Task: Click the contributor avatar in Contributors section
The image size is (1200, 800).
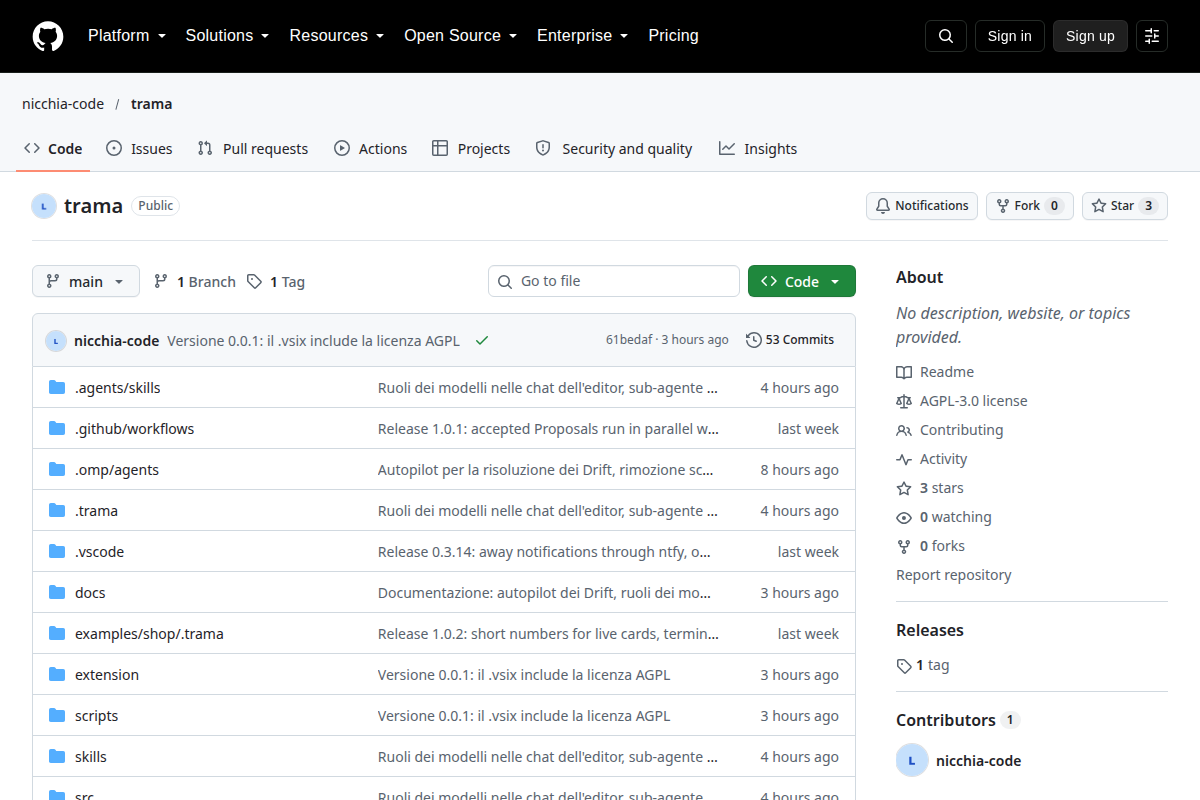Action: point(912,760)
